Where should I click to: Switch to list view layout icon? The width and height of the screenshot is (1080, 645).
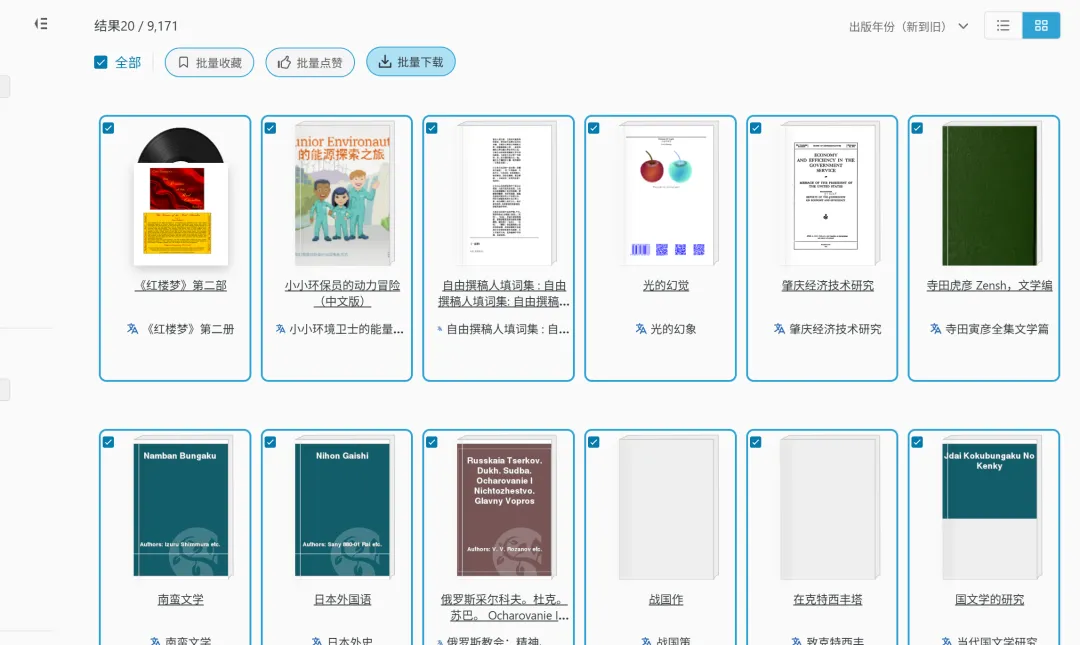click(x=1003, y=26)
